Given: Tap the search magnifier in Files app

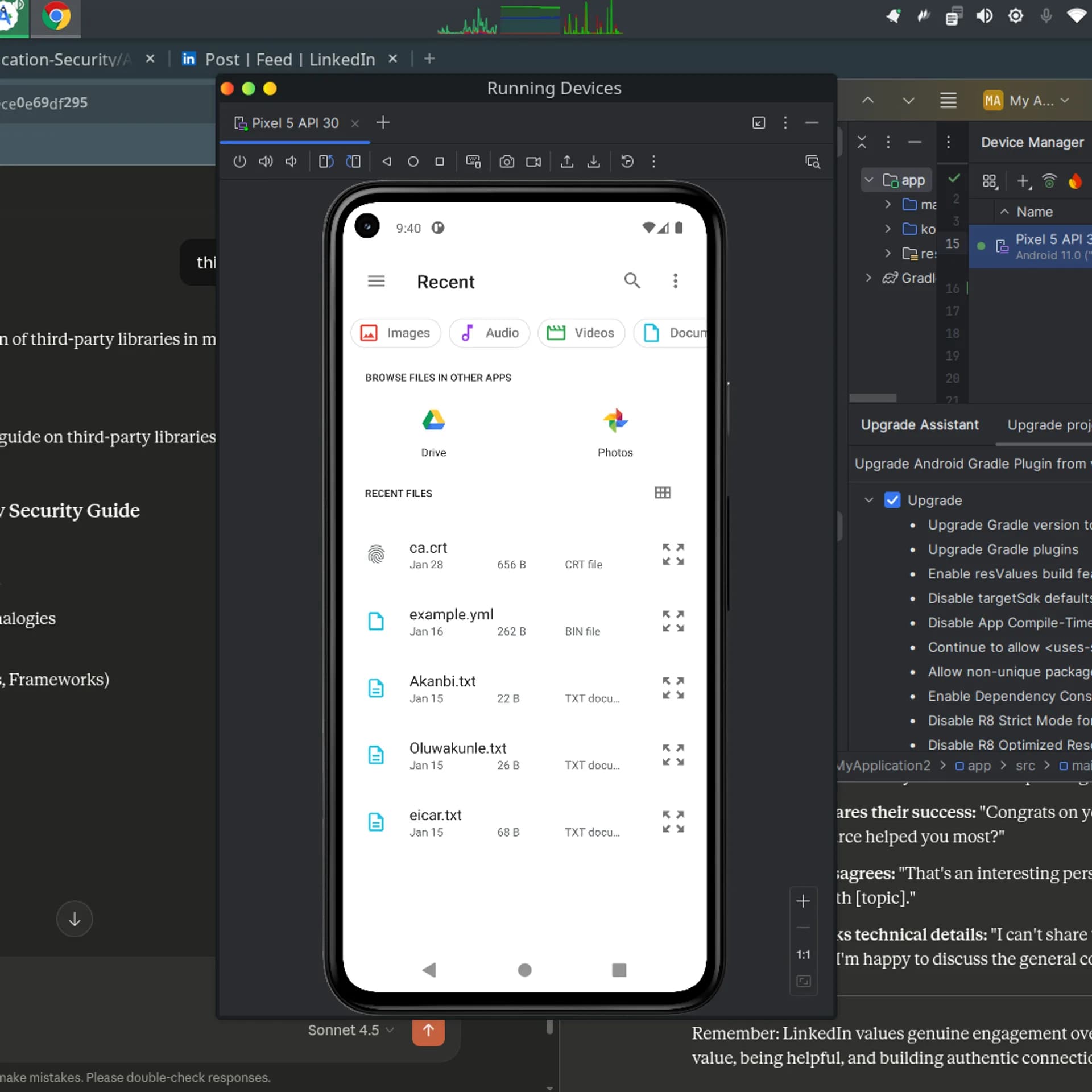Looking at the screenshot, I should 632,280.
